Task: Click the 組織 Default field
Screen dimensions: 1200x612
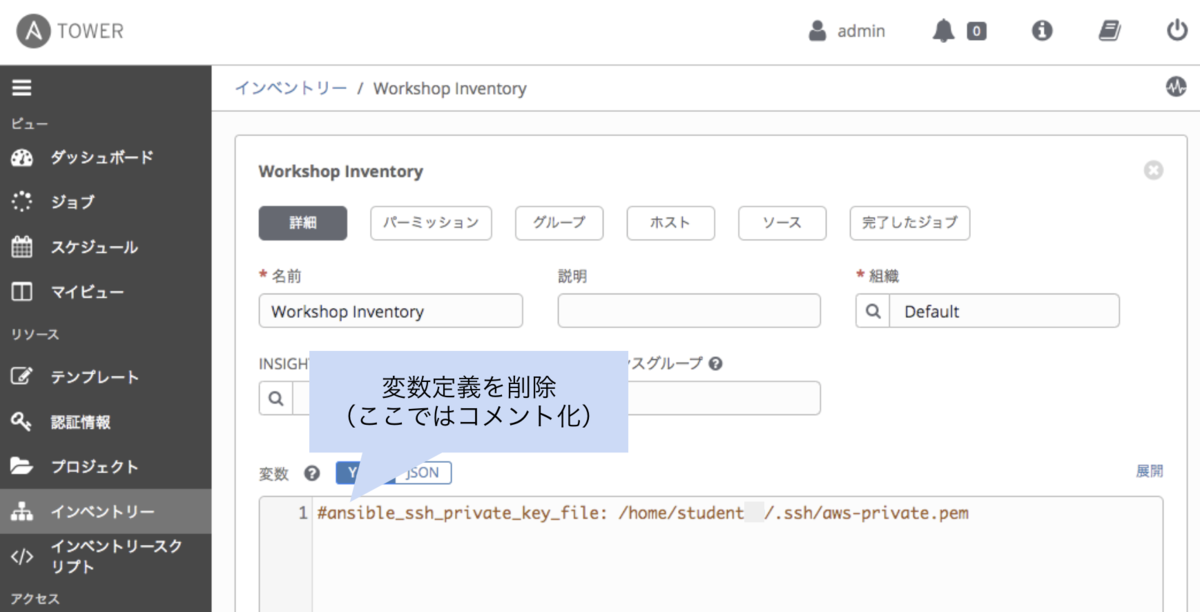Action: point(1004,311)
